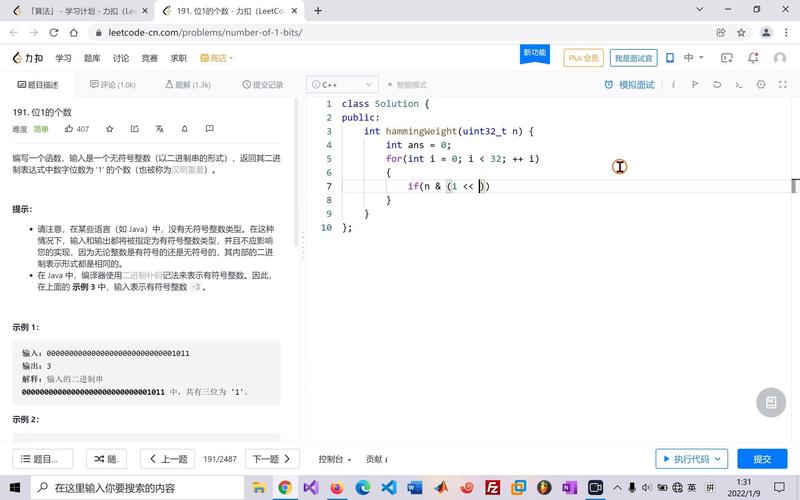800x500 pixels.
Task: Switch to the 评论 (1.0k) tab
Action: click(113, 85)
